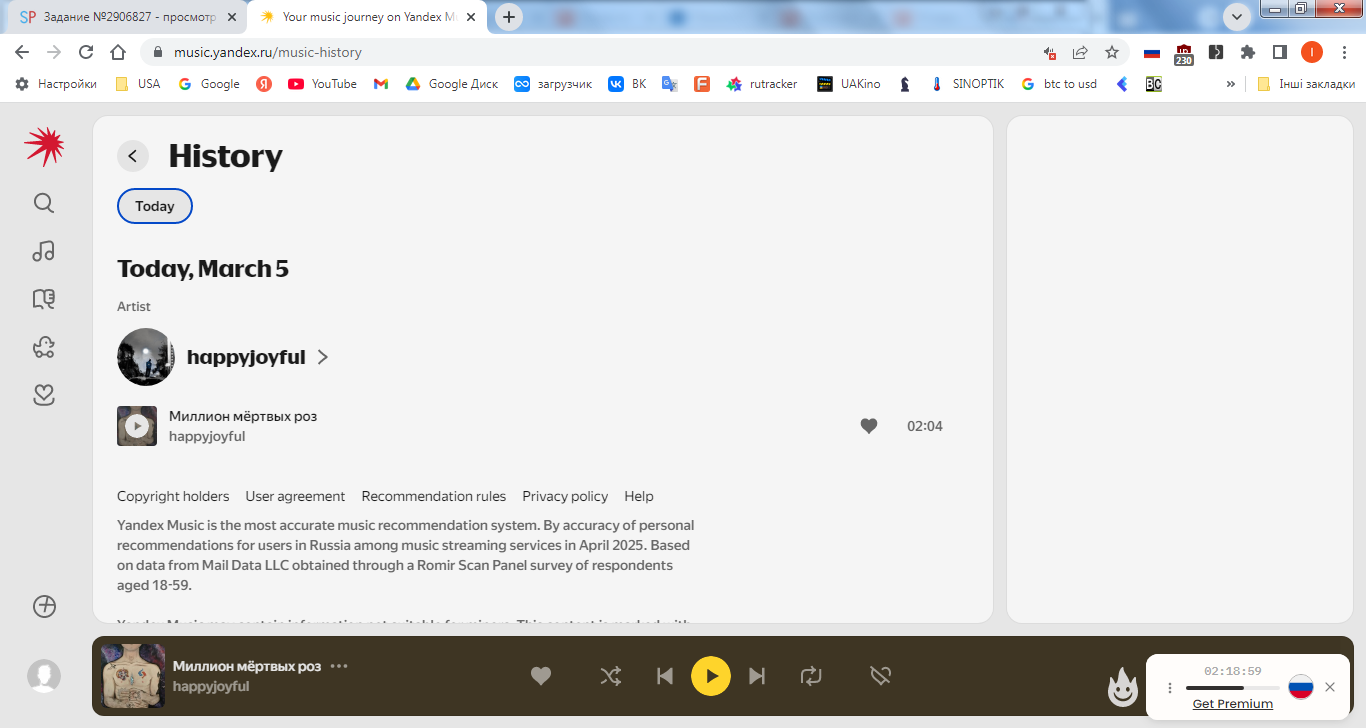1366x728 pixels.
Task: Open the kids toy sidebar section
Action: [x=44, y=347]
